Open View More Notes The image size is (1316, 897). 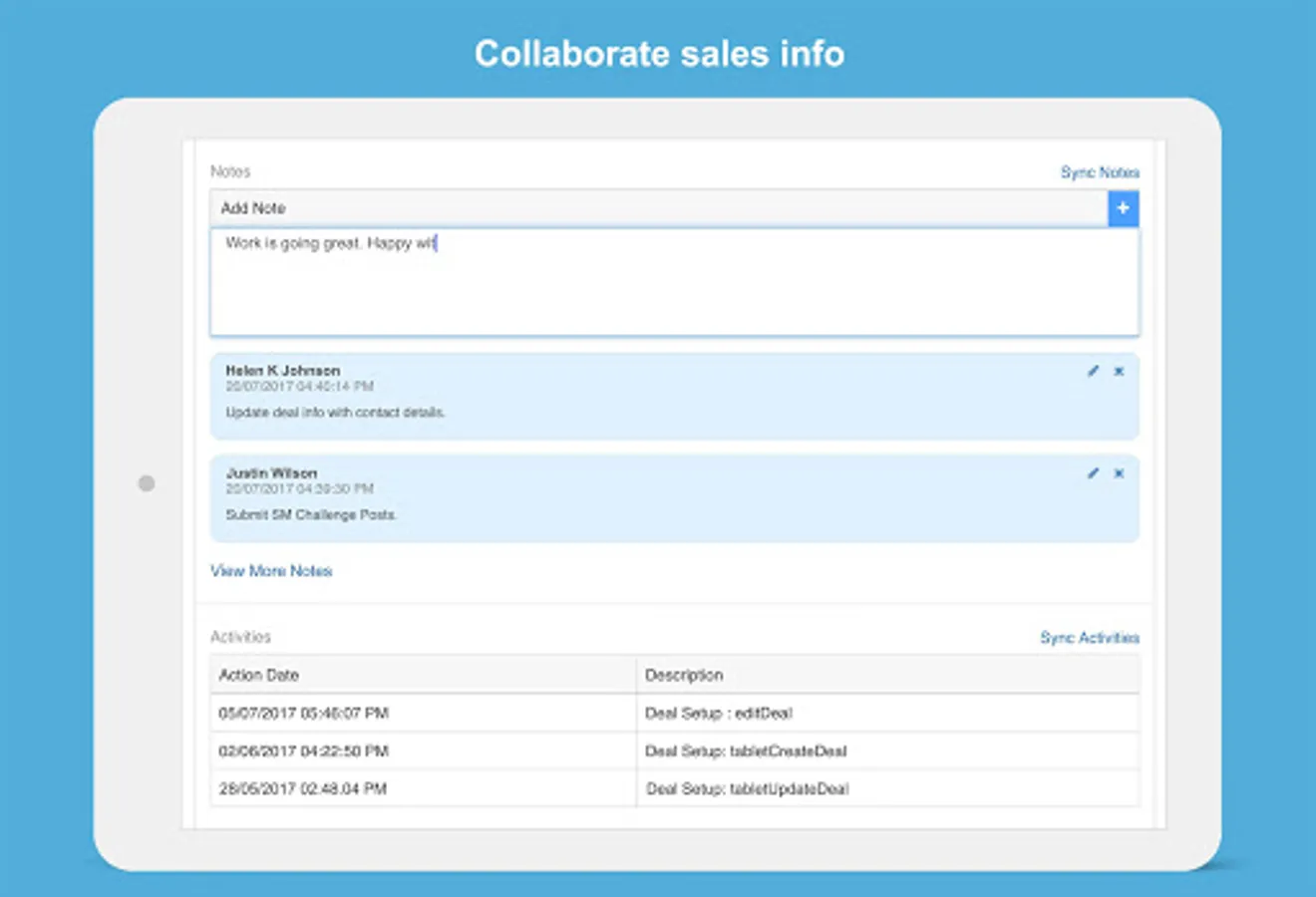point(271,571)
